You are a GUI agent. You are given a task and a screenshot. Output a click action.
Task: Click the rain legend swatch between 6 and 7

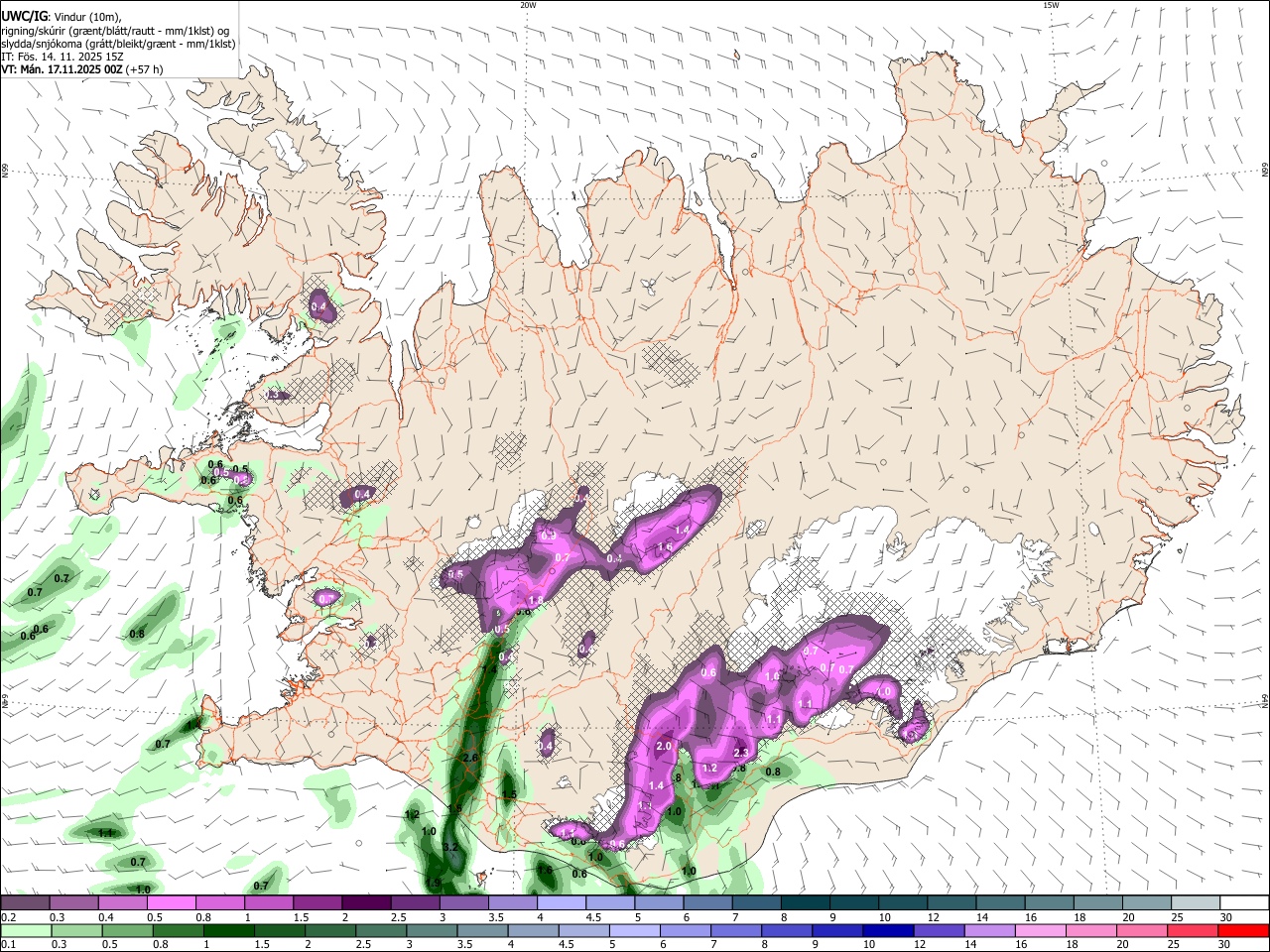coord(686,930)
